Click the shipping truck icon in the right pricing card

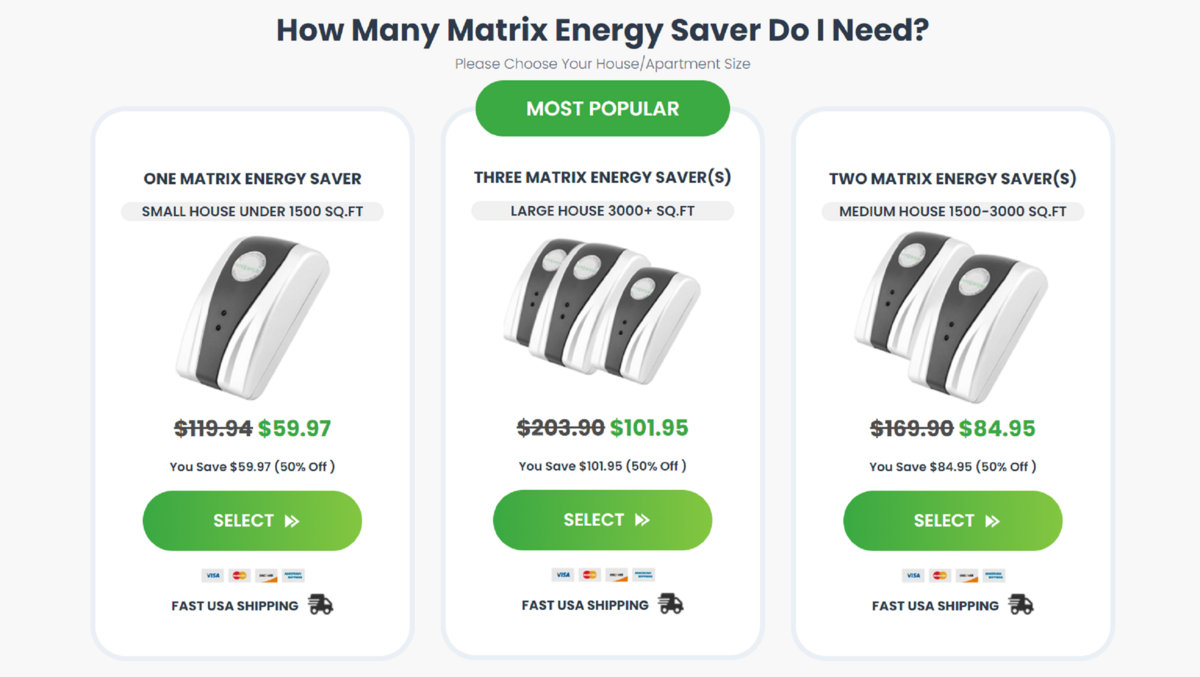[1021, 604]
